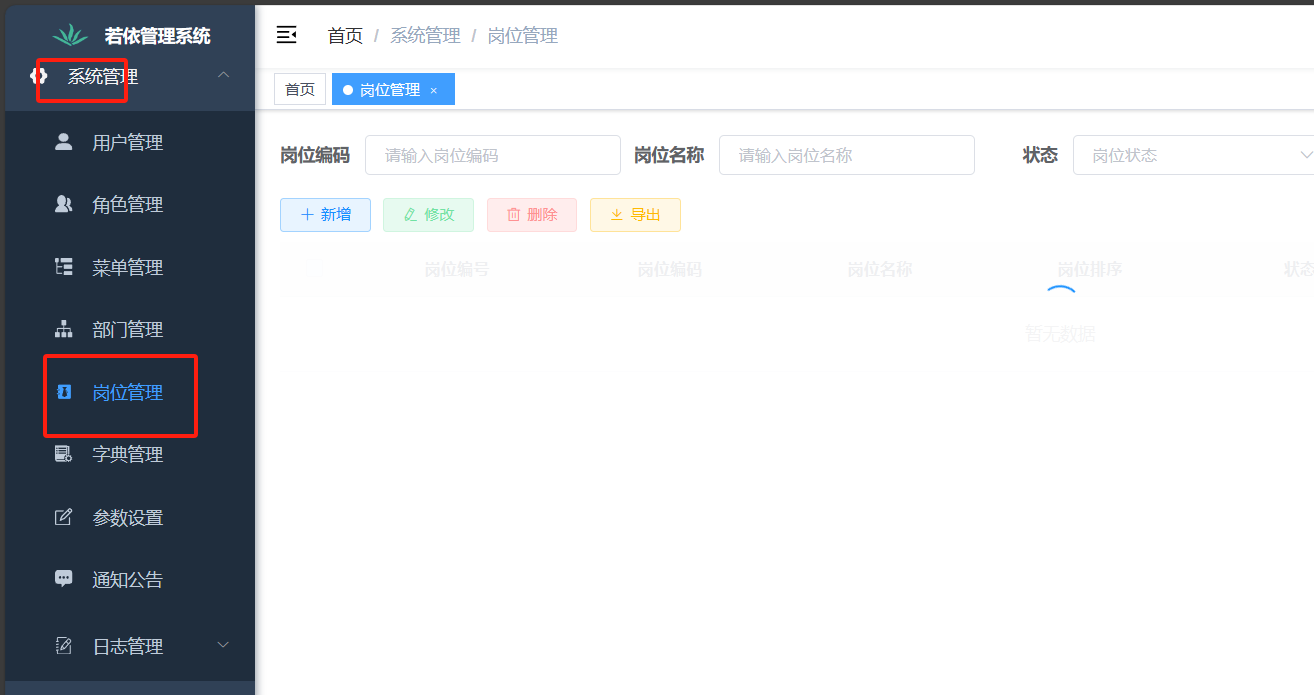Screen dimensions: 1314x695
Task: Click the 新增 button
Action: 325,214
